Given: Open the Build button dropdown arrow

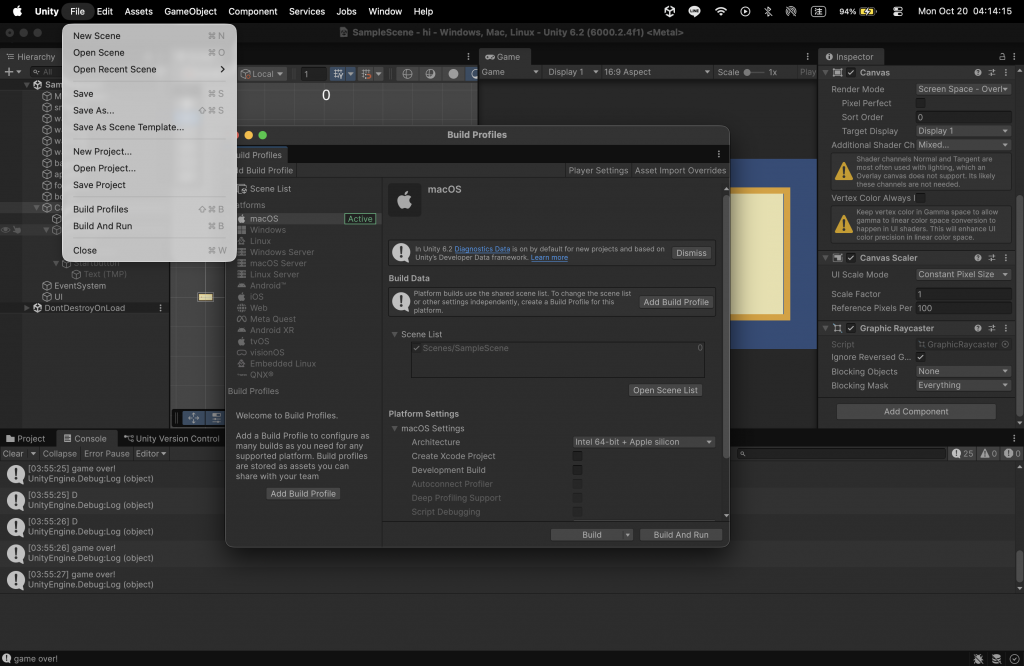Looking at the screenshot, I should (628, 535).
